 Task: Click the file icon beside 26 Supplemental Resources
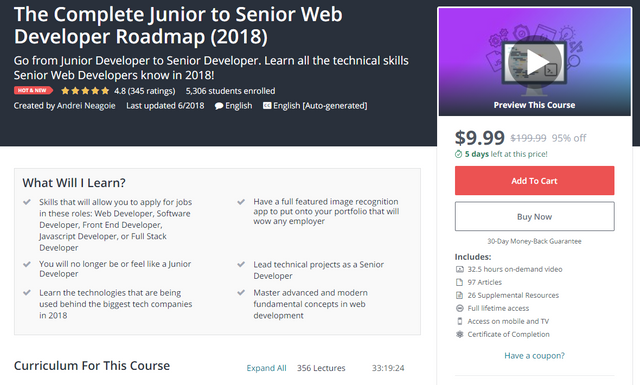point(460,295)
